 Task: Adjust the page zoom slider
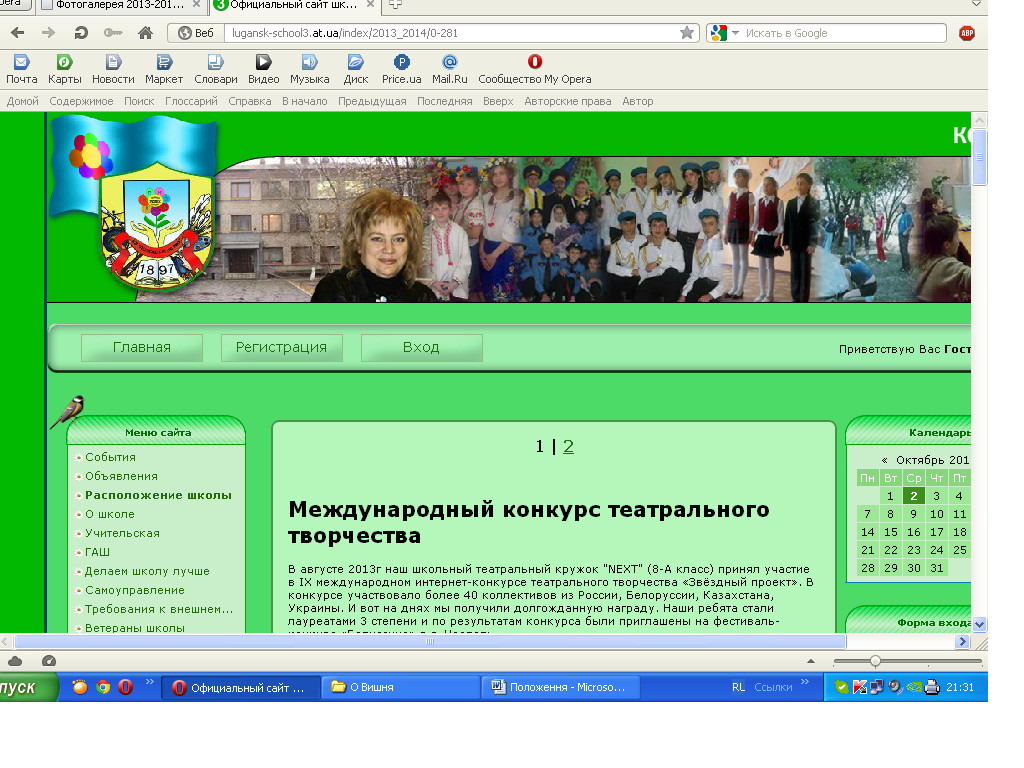click(875, 658)
